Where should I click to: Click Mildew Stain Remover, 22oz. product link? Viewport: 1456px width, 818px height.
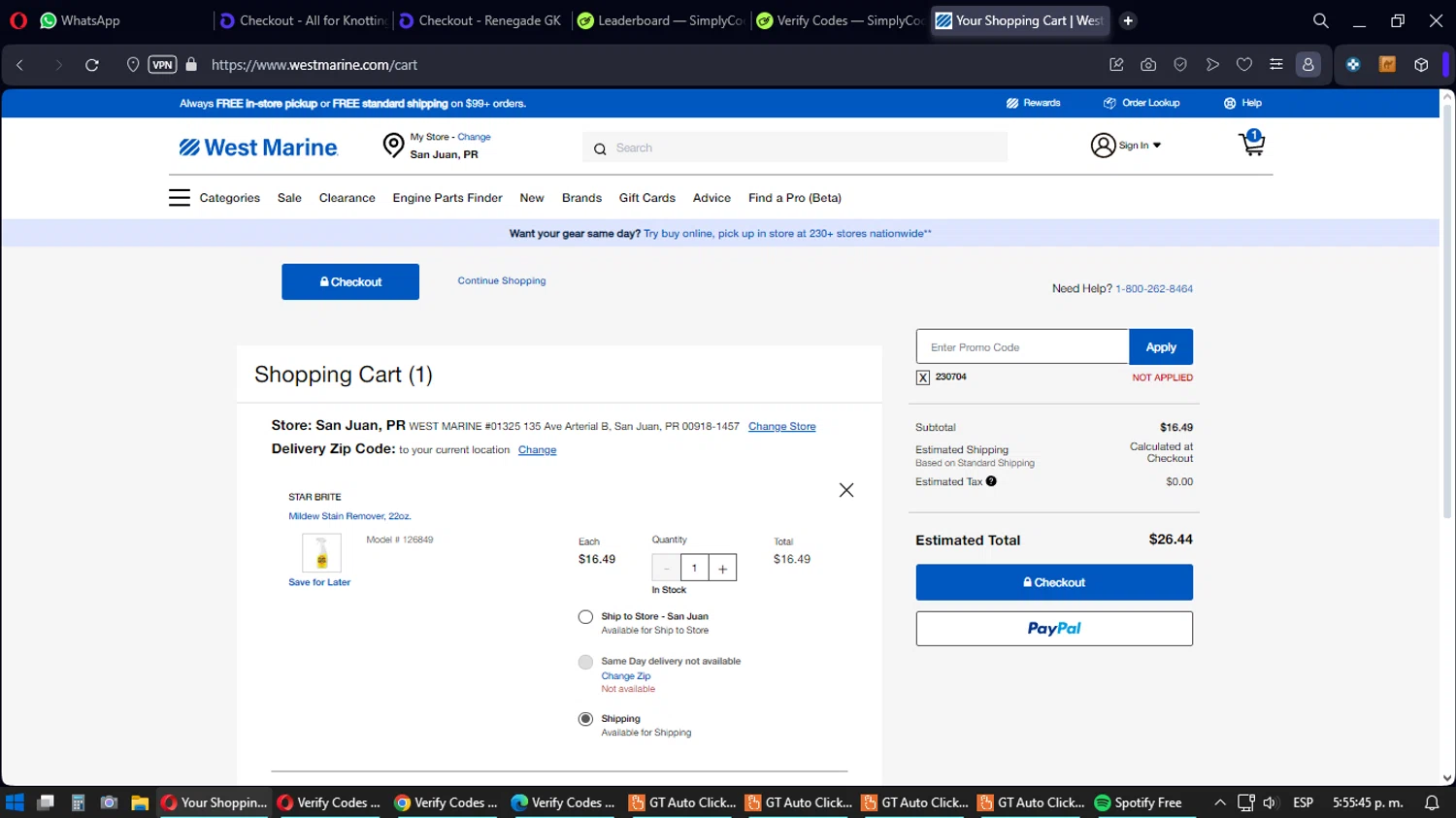[349, 516]
